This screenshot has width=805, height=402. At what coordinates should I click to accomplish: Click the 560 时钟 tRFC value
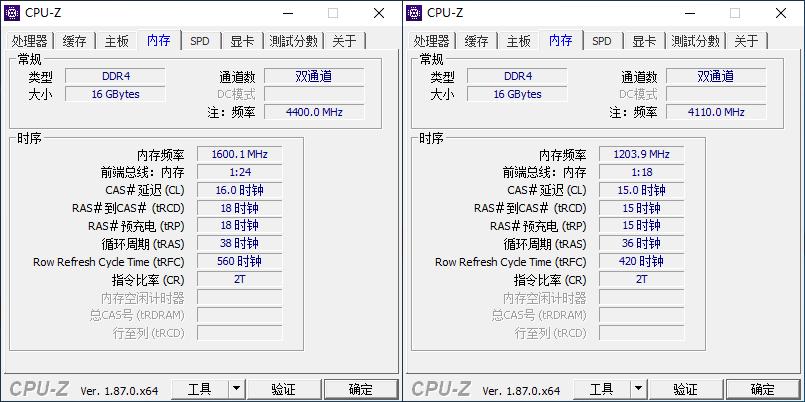240,261
